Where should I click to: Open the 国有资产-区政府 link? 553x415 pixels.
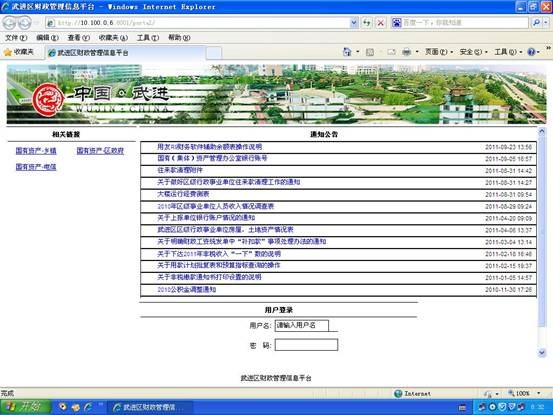click(100, 151)
